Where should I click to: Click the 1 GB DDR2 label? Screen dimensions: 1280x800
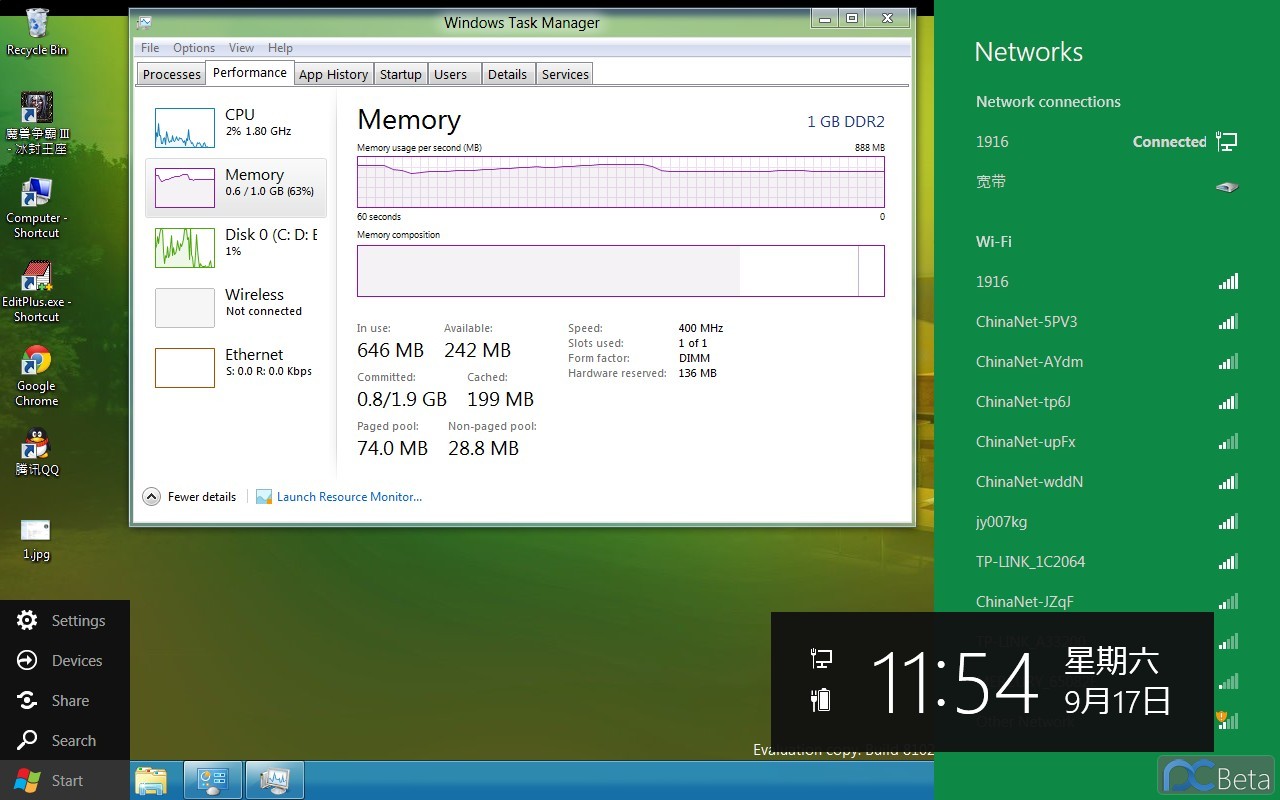(846, 121)
